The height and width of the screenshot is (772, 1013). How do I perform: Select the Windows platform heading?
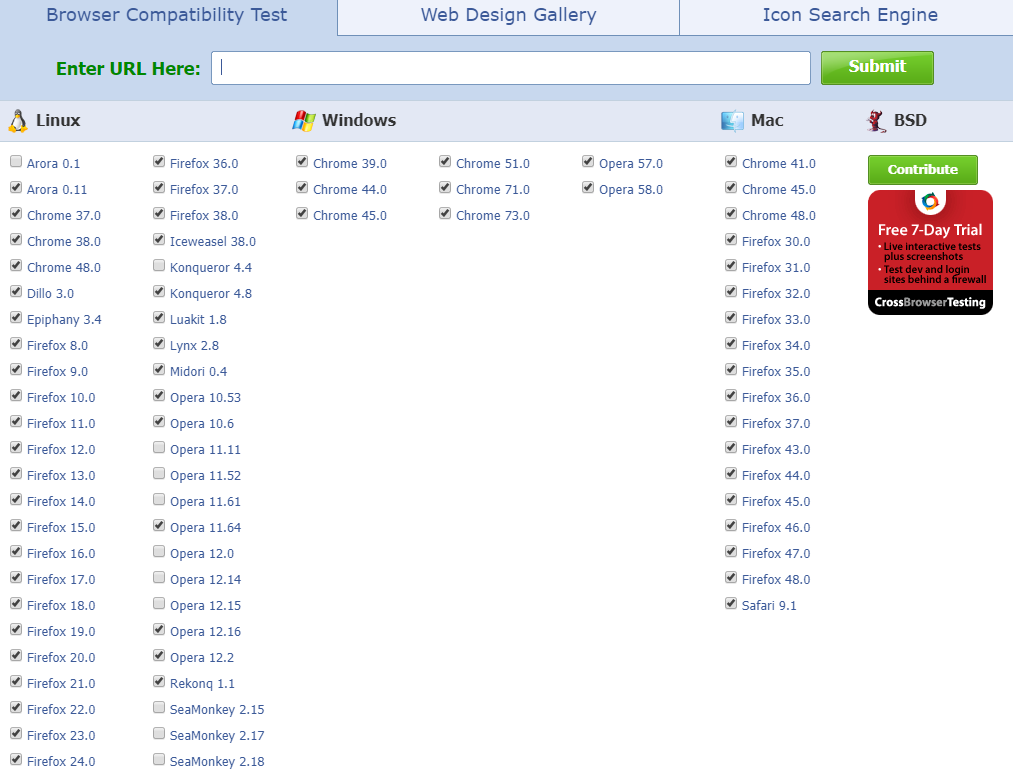[359, 121]
